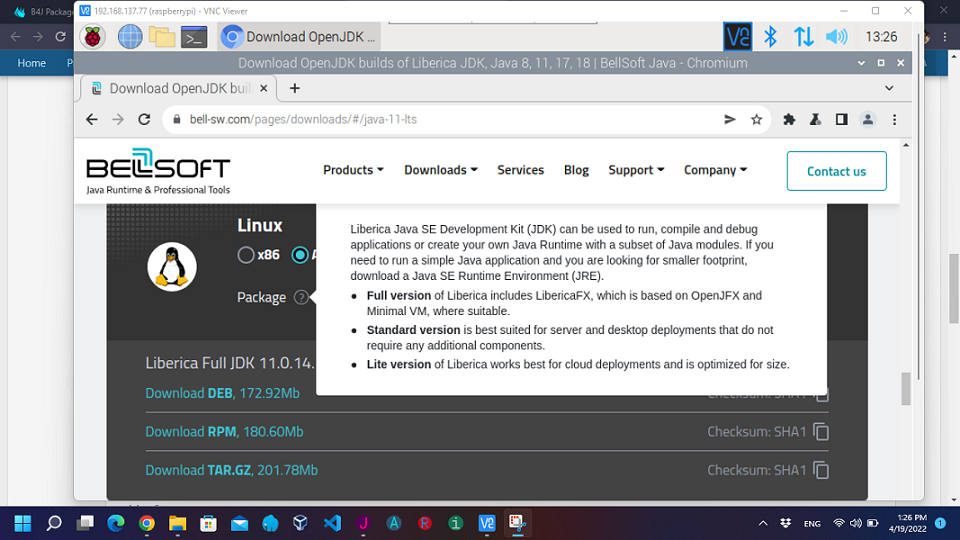Open the Chromium three-dot menu
Viewport: 960px width, 540px height.
(894, 119)
